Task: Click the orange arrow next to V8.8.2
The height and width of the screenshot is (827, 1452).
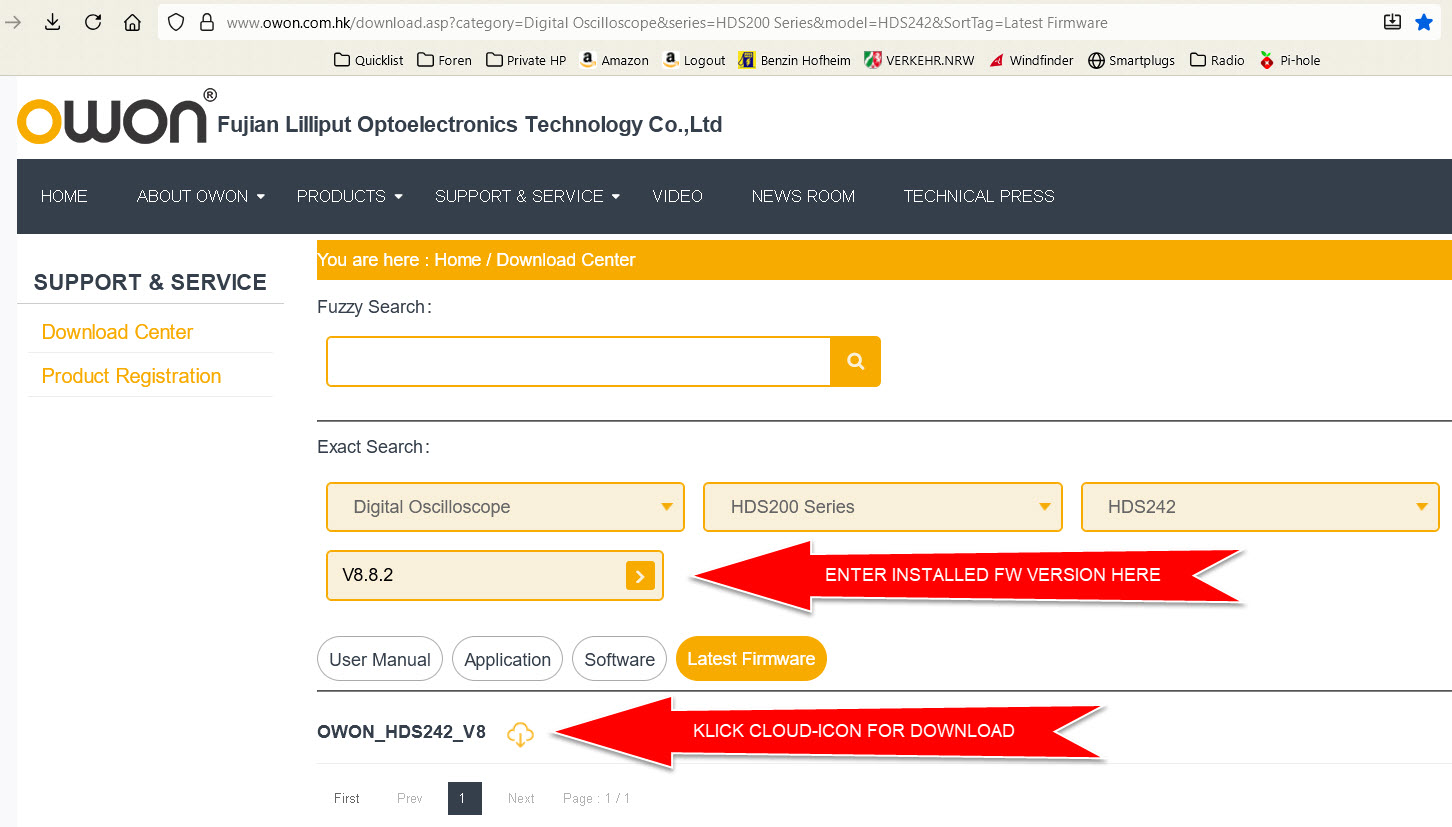Action: [x=640, y=576]
